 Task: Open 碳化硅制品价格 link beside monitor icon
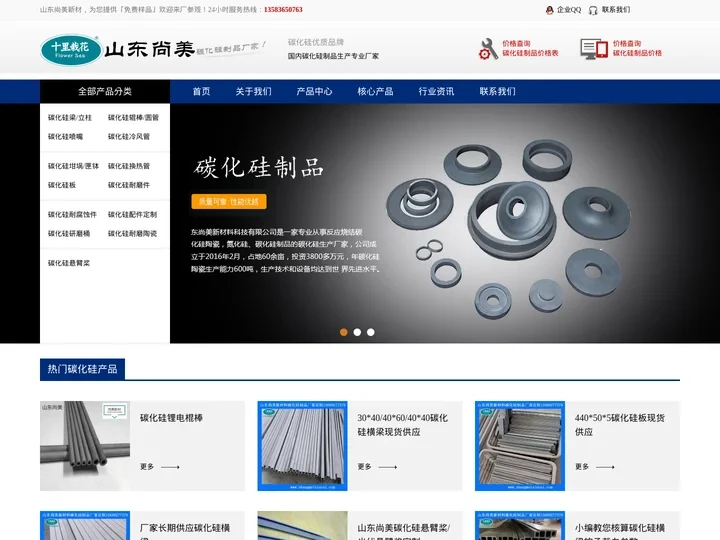pos(637,53)
